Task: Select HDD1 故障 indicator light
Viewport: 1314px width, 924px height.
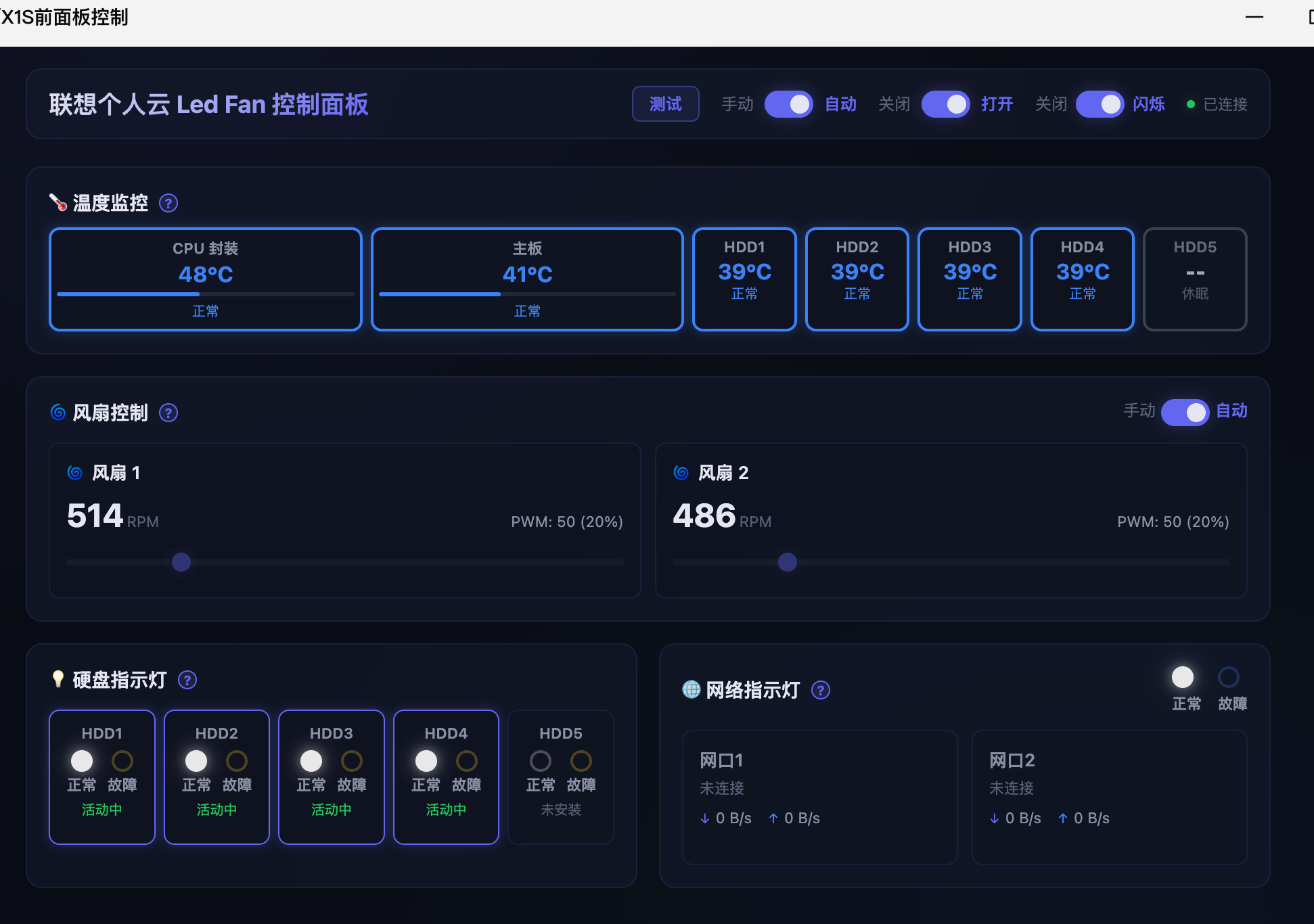Action: (122, 761)
